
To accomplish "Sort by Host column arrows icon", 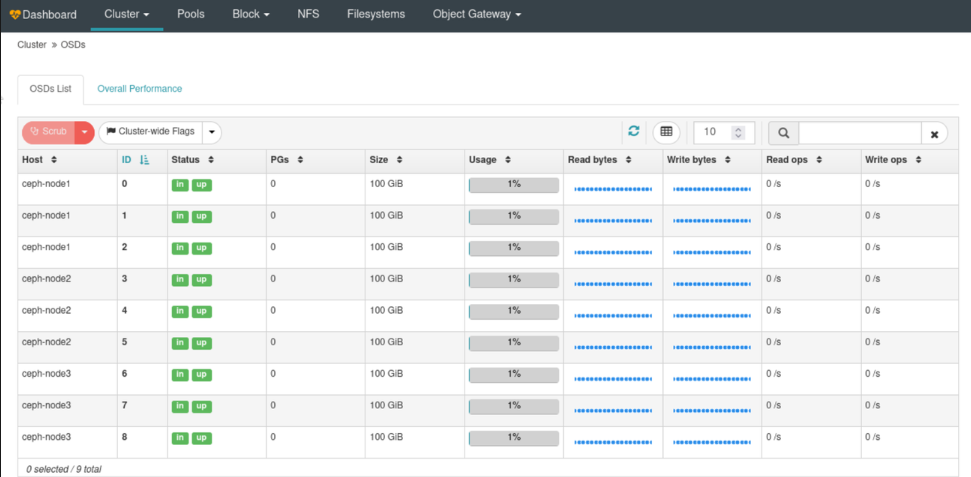I will tap(54, 160).
